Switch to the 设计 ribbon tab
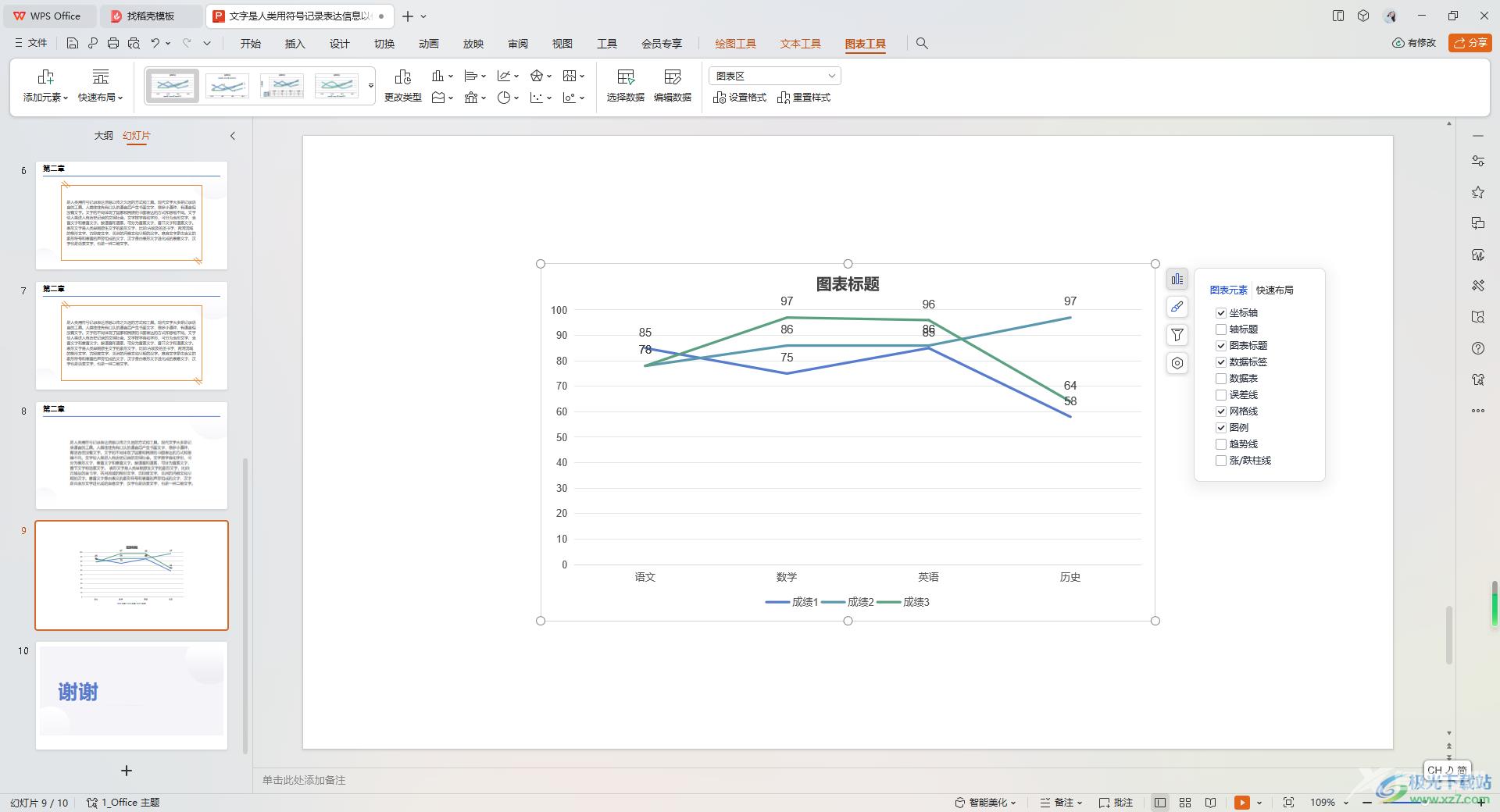 [339, 44]
